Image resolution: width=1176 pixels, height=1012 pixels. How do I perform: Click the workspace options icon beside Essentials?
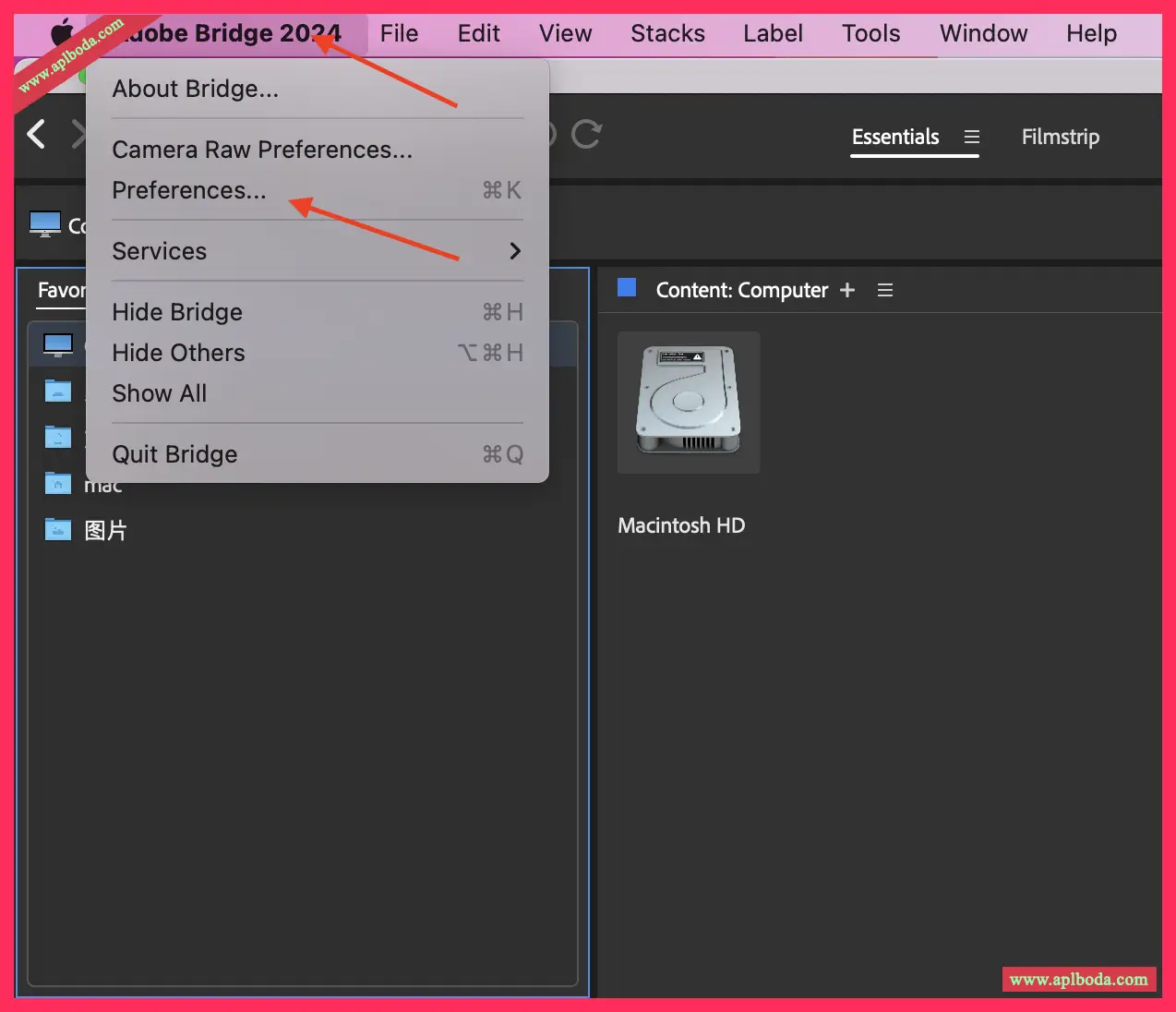[x=970, y=137]
